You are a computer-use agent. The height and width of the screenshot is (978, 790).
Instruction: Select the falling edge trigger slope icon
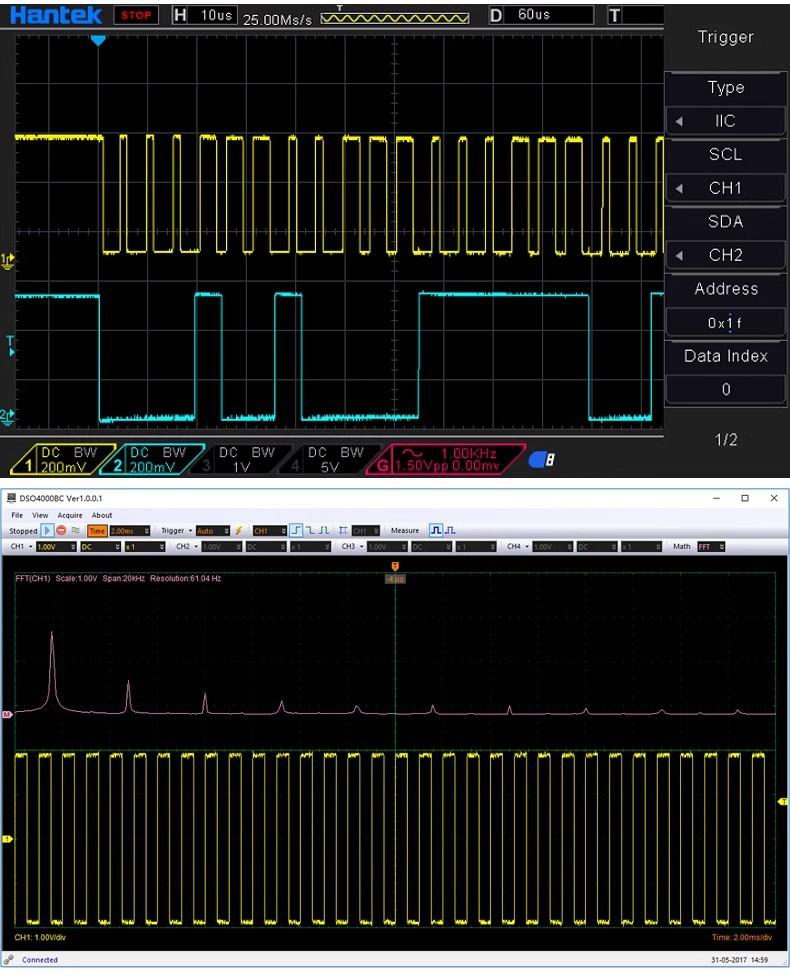[x=311, y=531]
